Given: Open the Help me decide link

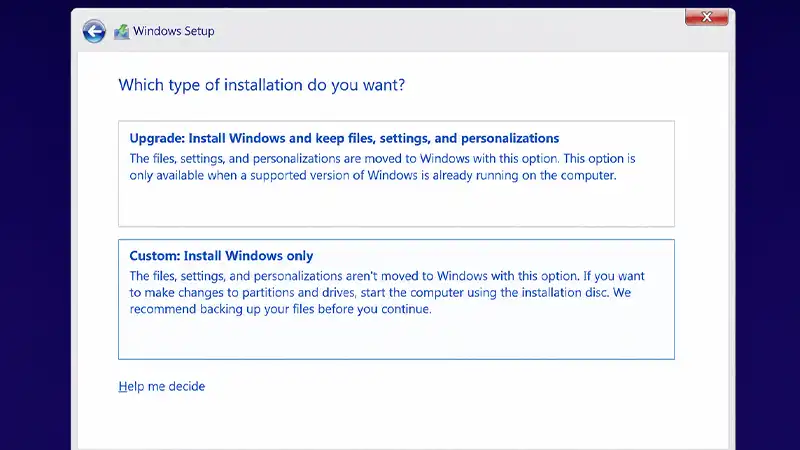Looking at the screenshot, I should coord(162,386).
